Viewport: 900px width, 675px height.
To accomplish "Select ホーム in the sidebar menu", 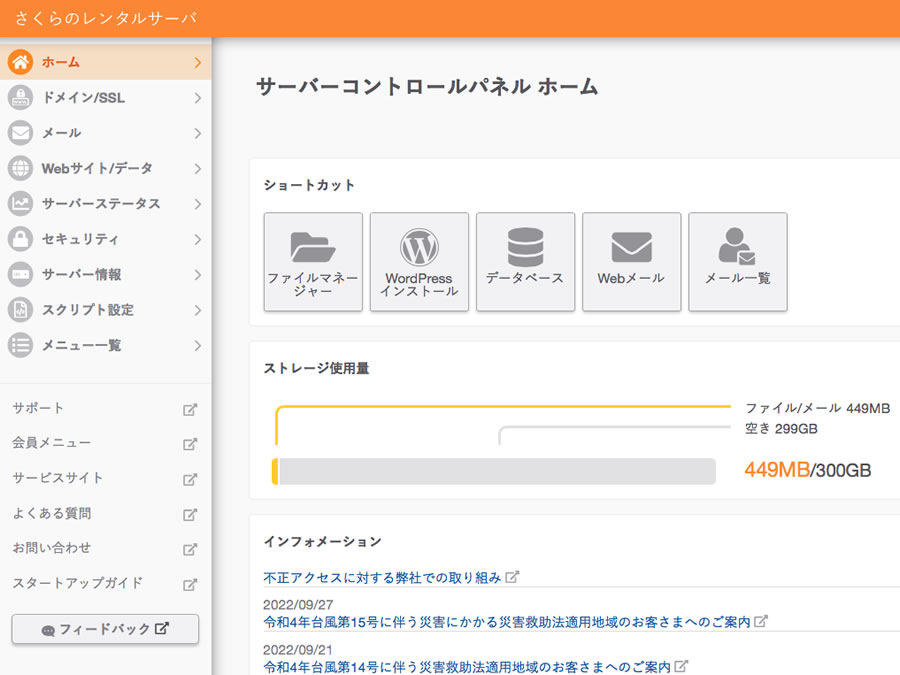I will pyautogui.click(x=106, y=62).
